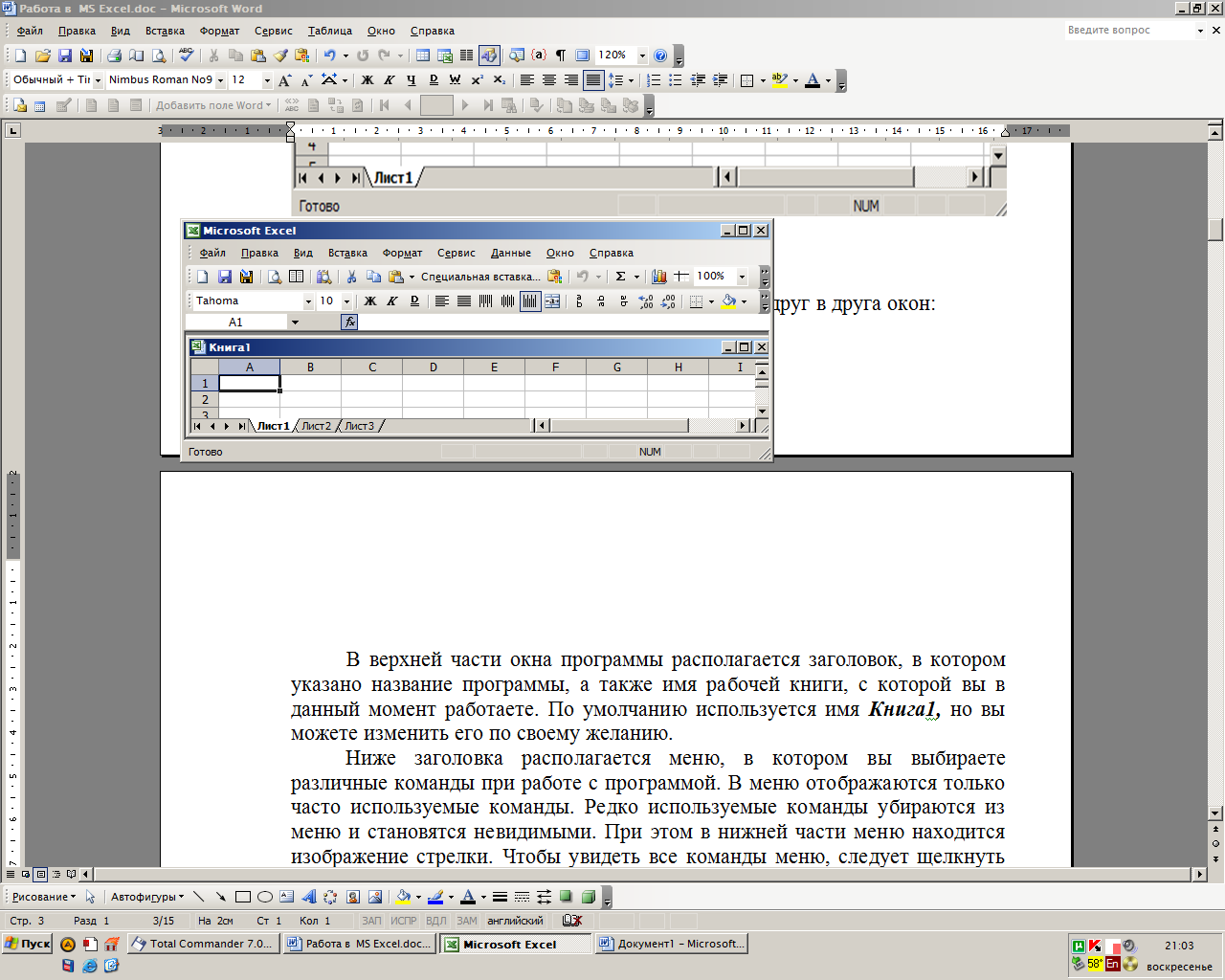Toggle italic К in Excel formatting toolbar

pos(392,301)
